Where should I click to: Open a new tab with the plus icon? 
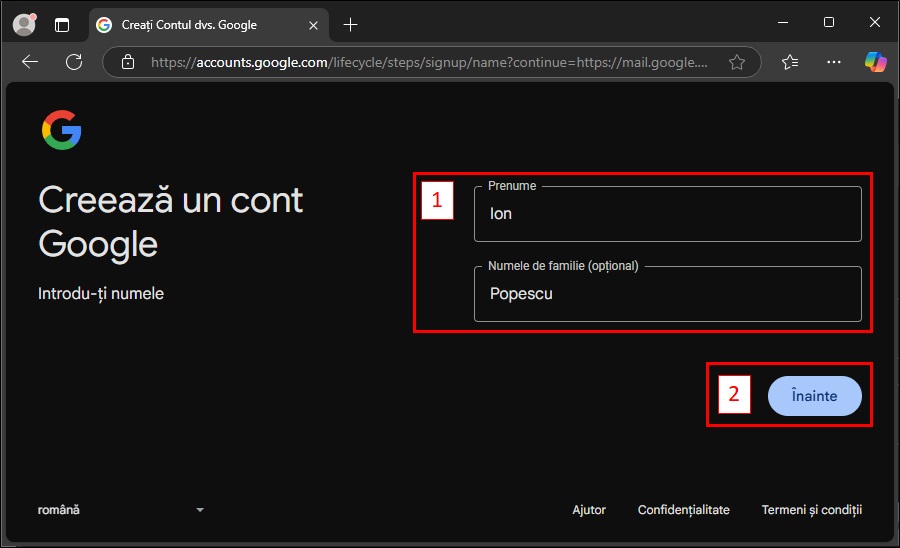coord(350,24)
